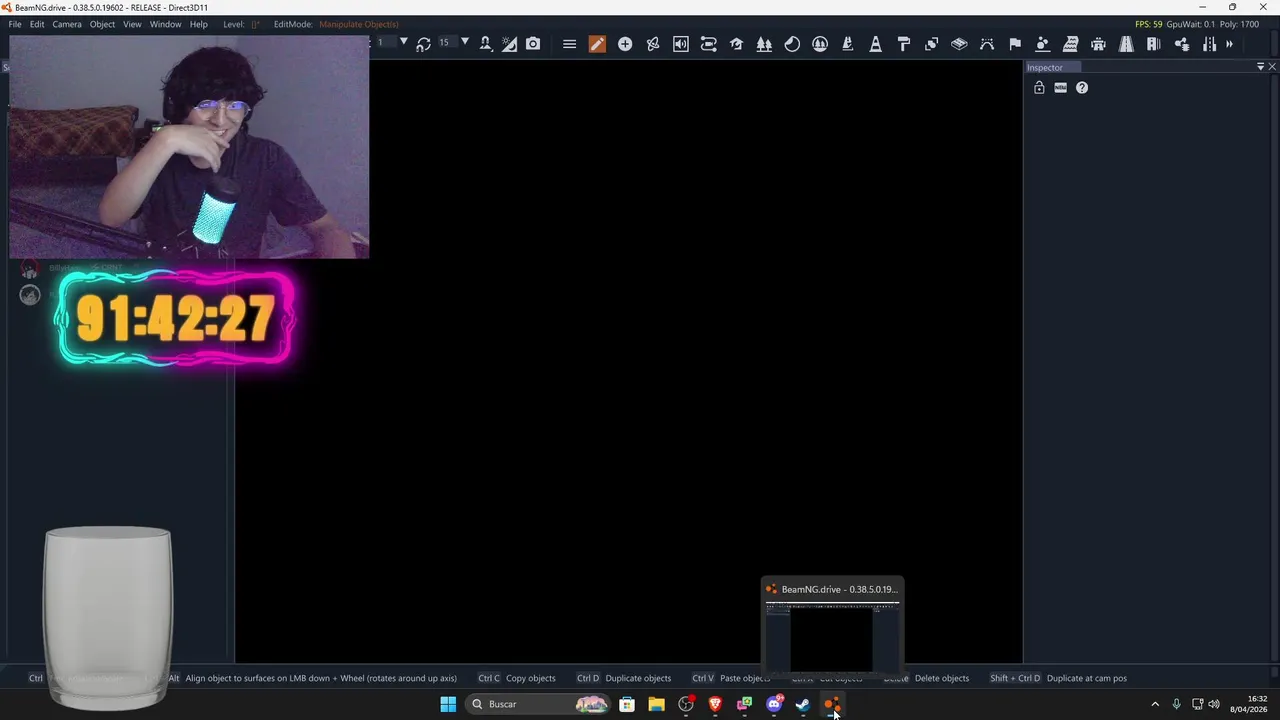Open the Object menu
The image size is (1280, 720).
click(102, 24)
